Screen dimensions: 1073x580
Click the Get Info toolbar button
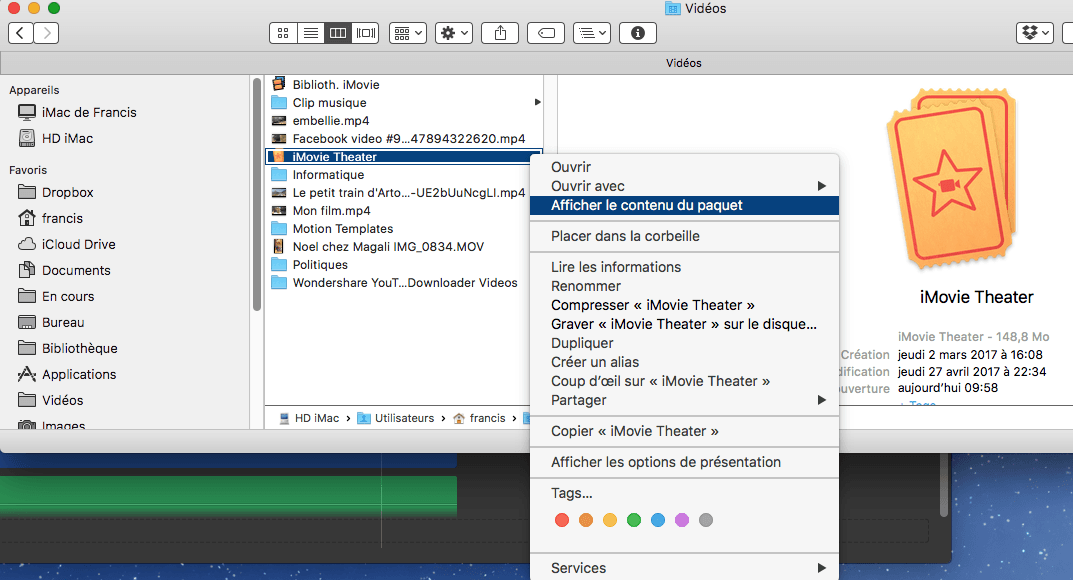638,33
